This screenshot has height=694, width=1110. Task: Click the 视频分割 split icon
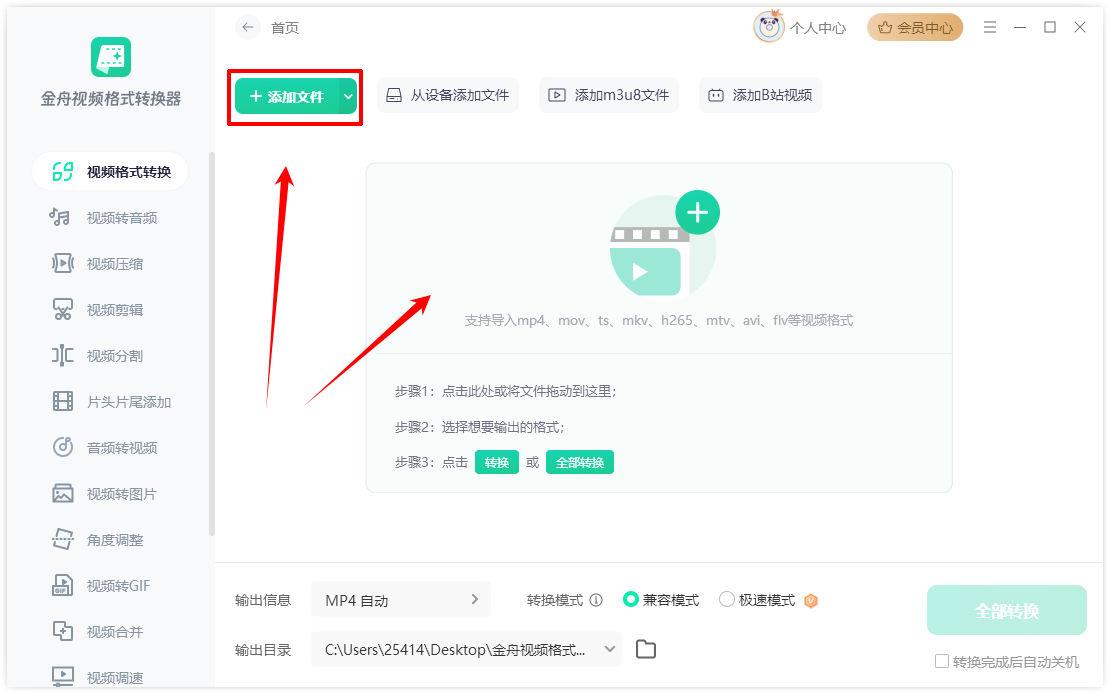click(62, 355)
